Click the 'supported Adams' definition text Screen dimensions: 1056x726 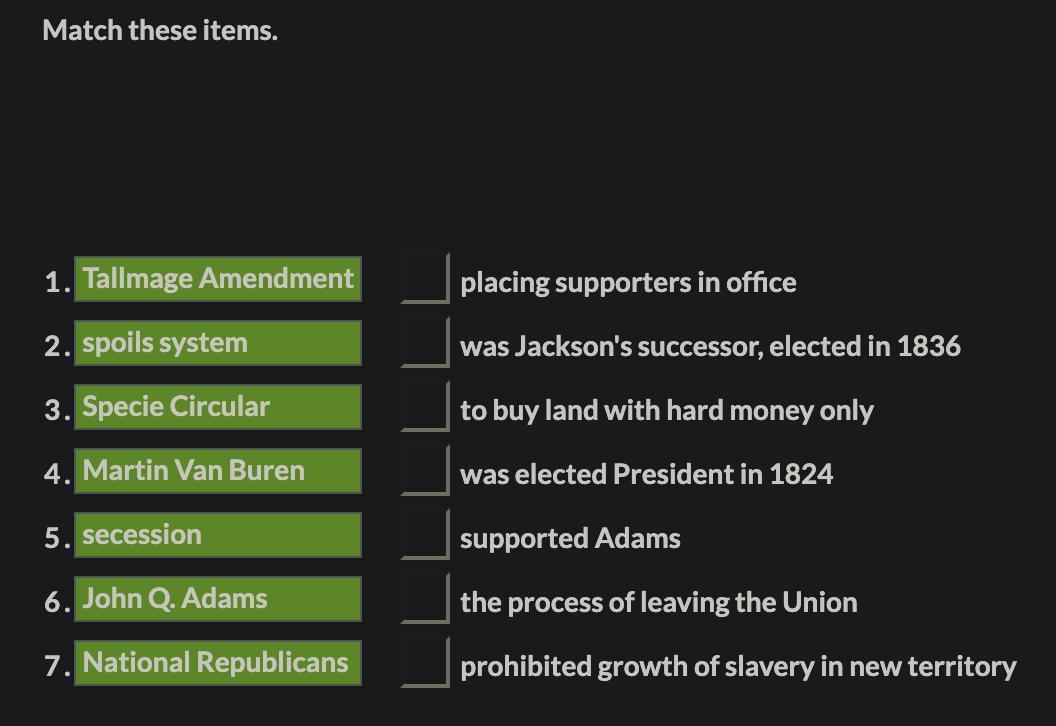(x=570, y=539)
